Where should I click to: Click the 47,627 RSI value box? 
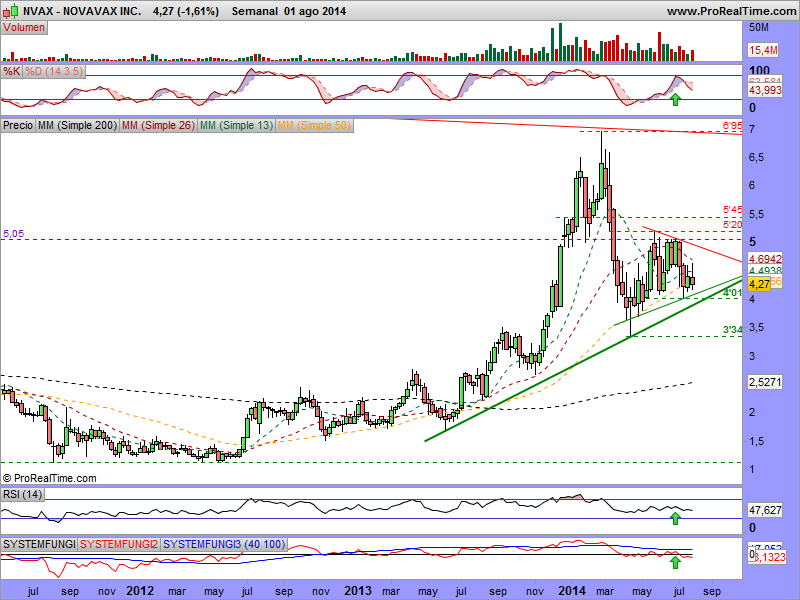coord(765,510)
